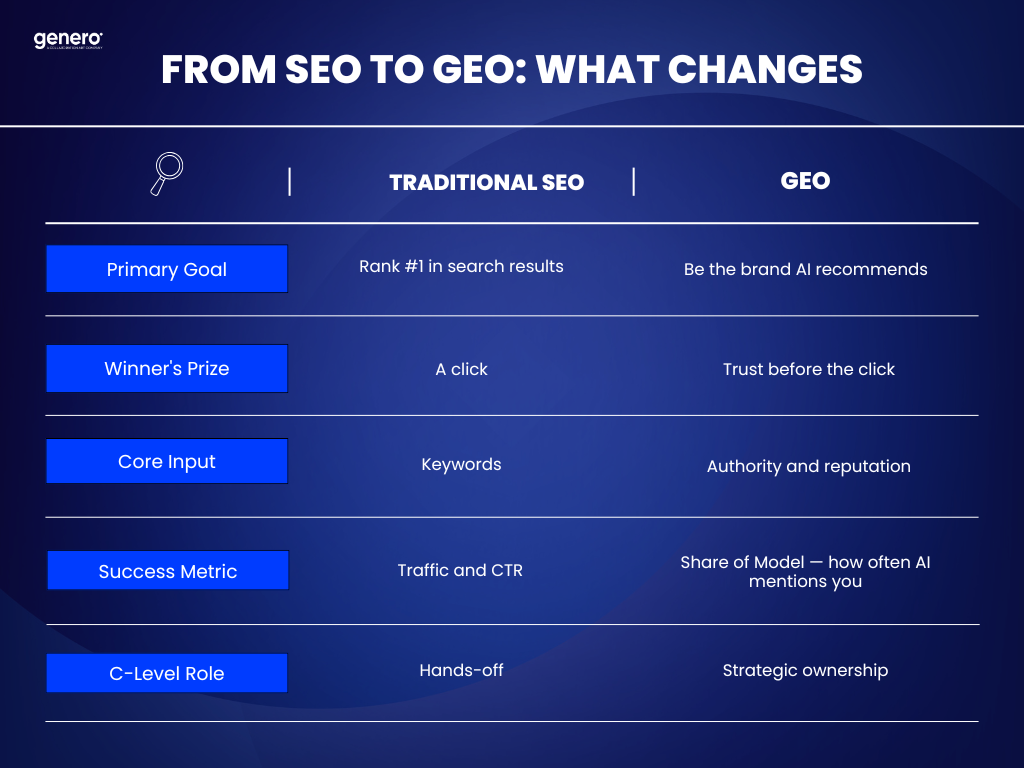Click the 'Hands-off' cell
Screen dimensions: 1024x768
(x=461, y=670)
